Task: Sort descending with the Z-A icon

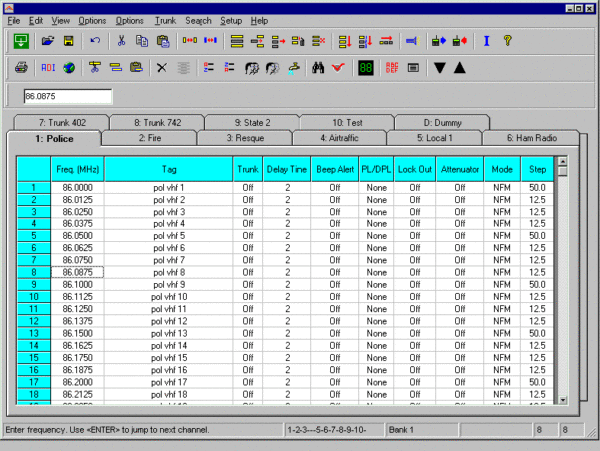Action: [x=229, y=68]
